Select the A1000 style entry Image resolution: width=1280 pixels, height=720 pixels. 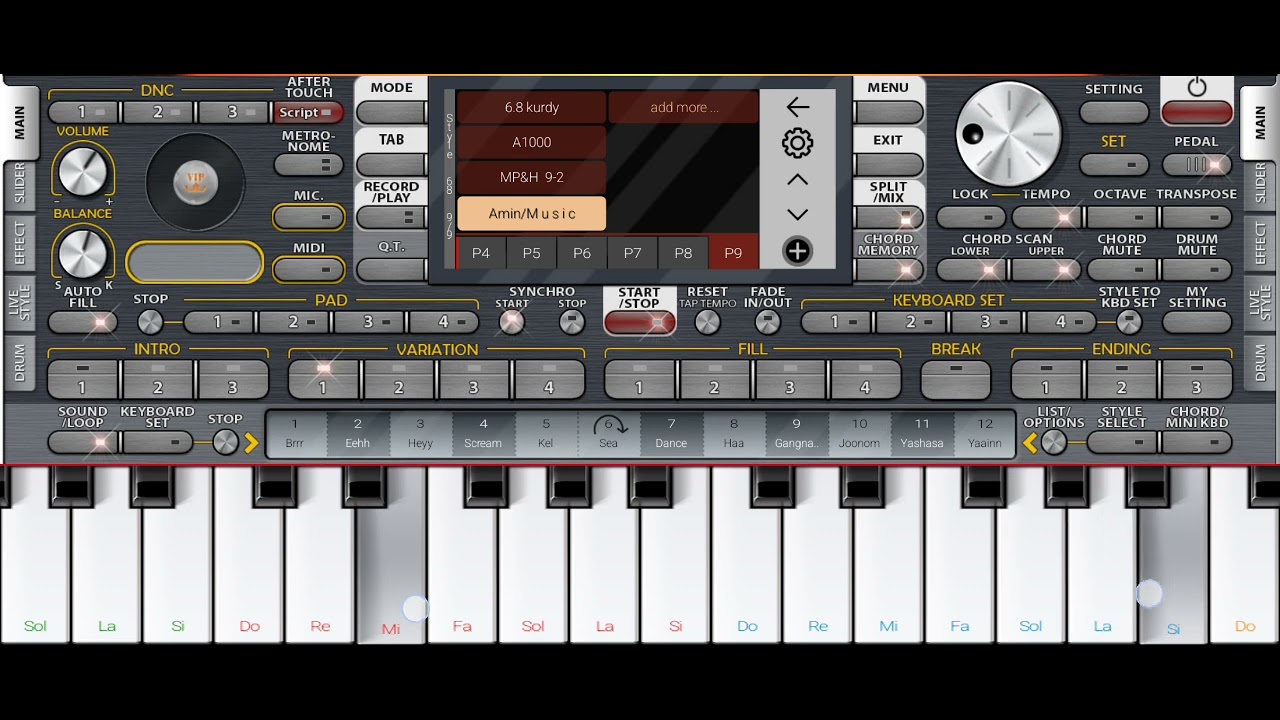click(532, 142)
